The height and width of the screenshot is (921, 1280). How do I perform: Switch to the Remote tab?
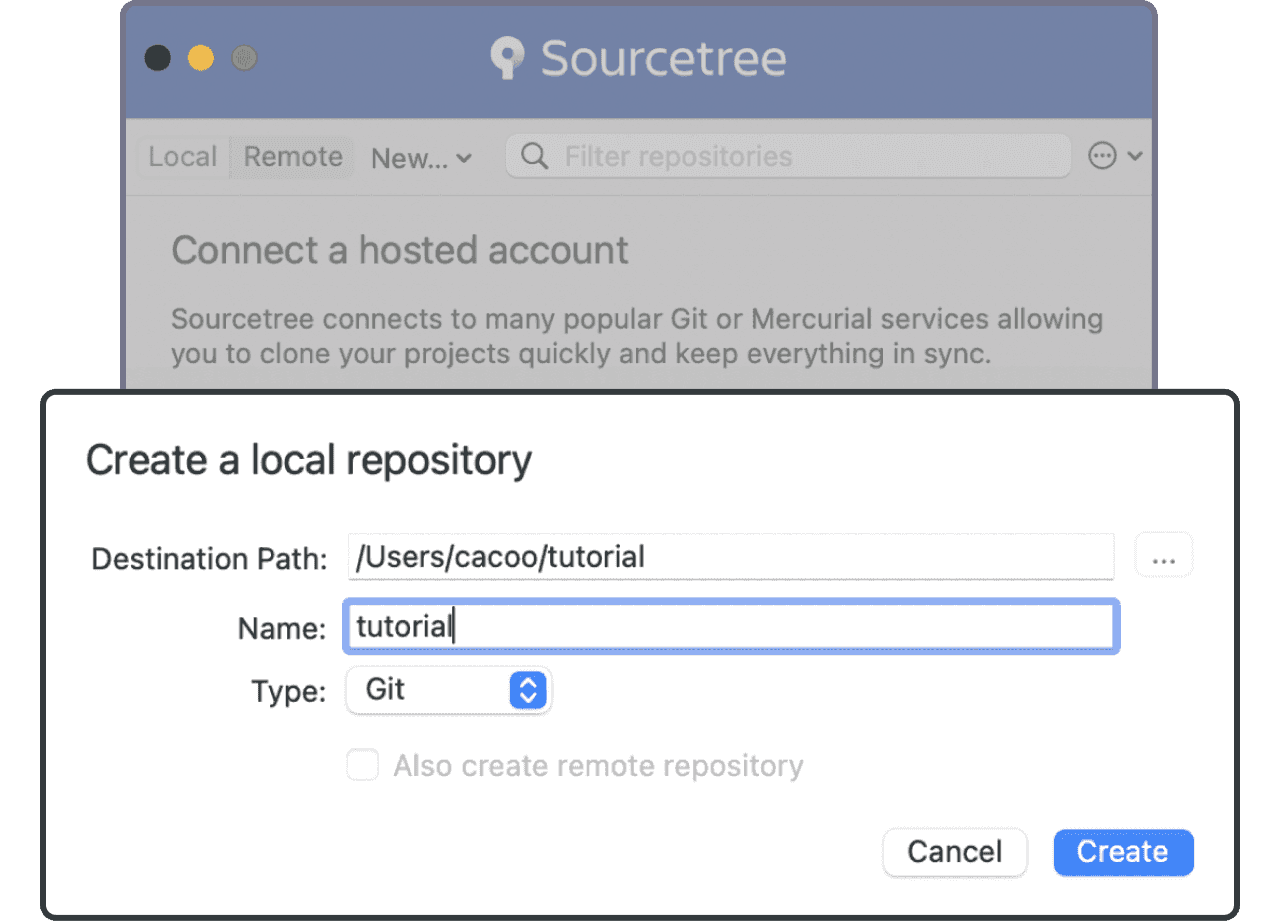(x=293, y=157)
